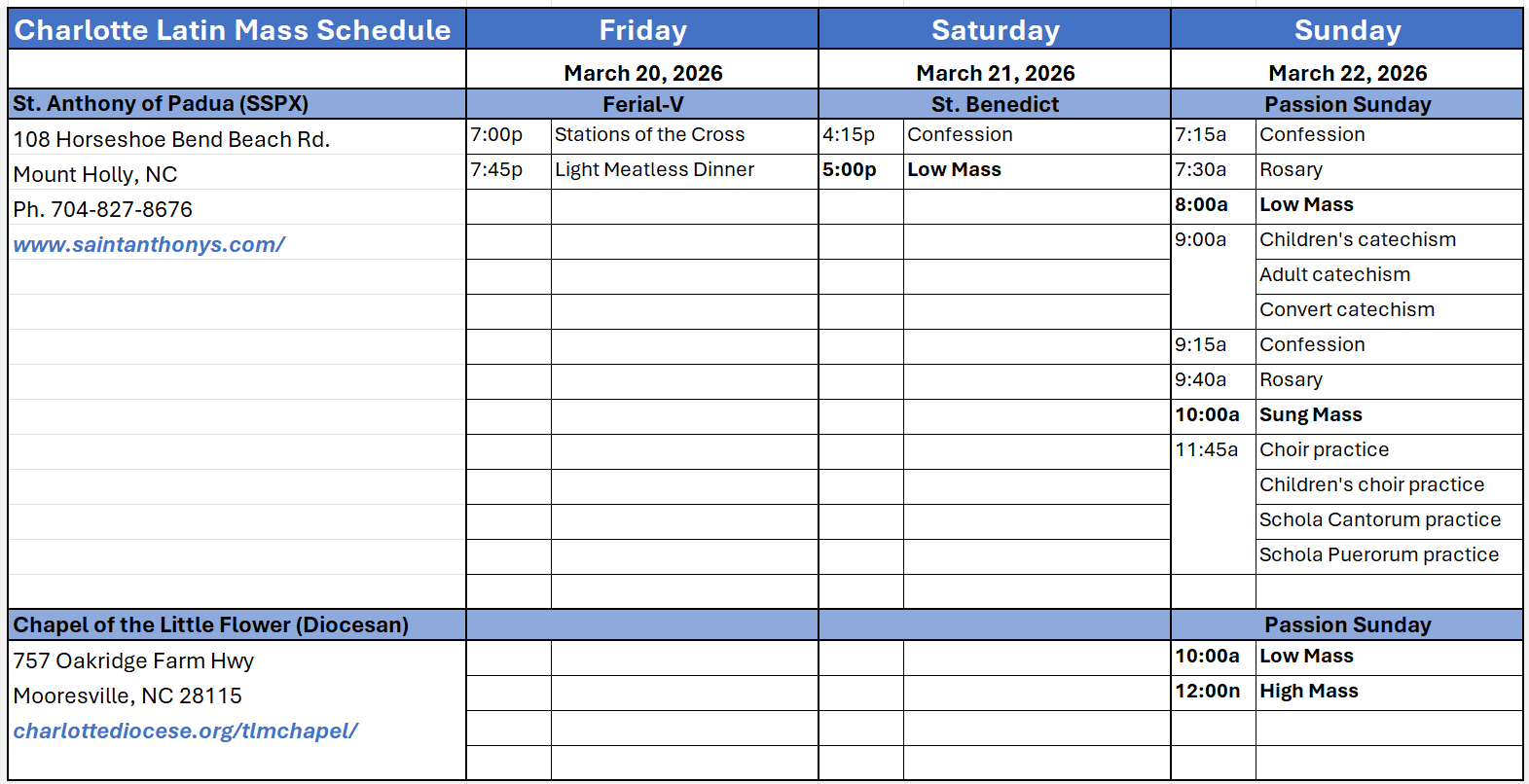The image size is (1529, 784).
Task: Select the March 20, 2026 date cell
Action: [x=642, y=73]
